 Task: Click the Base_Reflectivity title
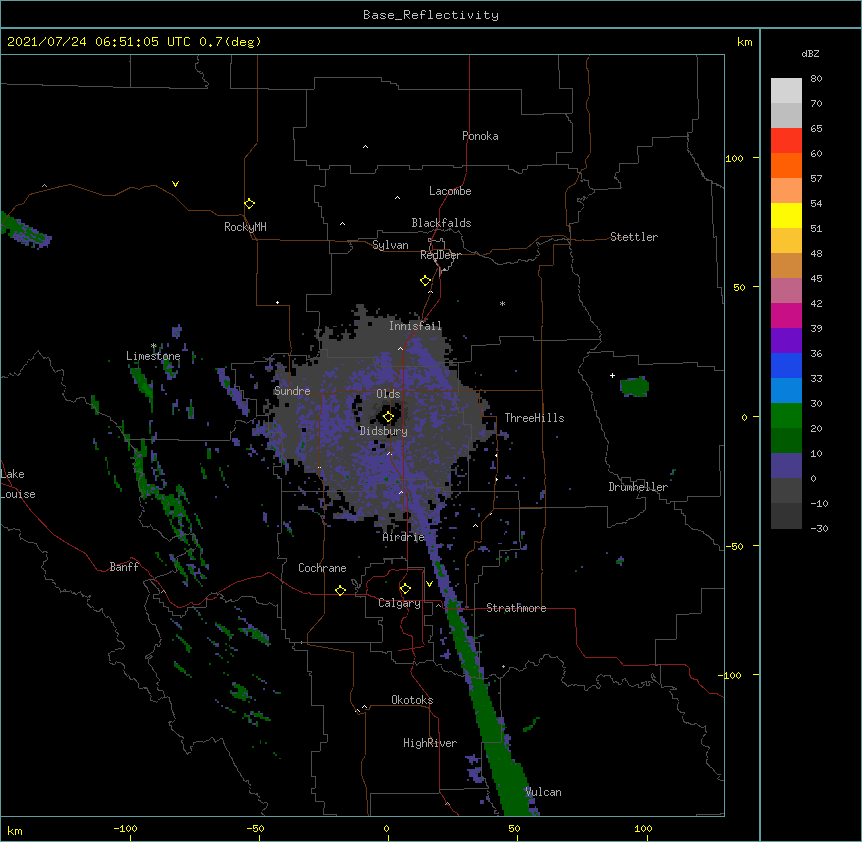[431, 15]
